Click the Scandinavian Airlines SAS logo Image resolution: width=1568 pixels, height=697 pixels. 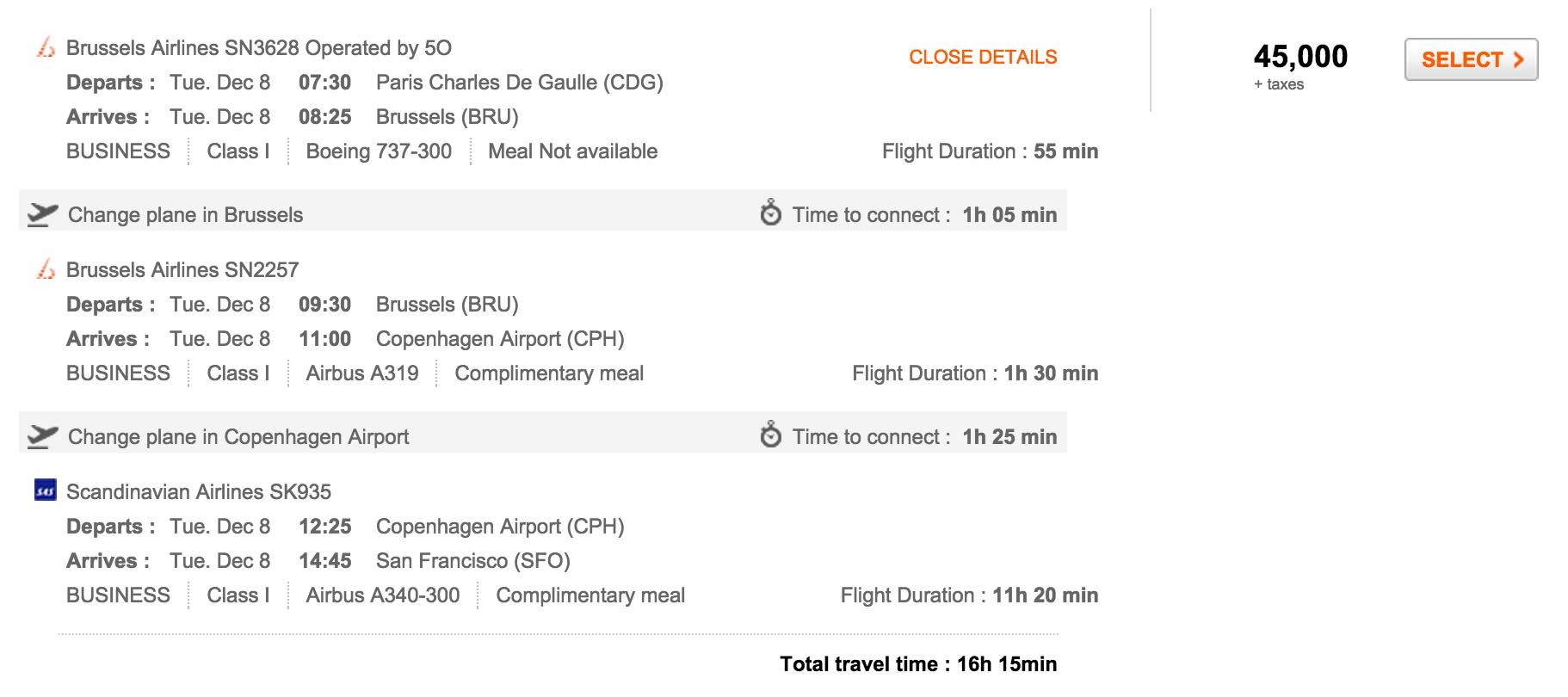[46, 490]
